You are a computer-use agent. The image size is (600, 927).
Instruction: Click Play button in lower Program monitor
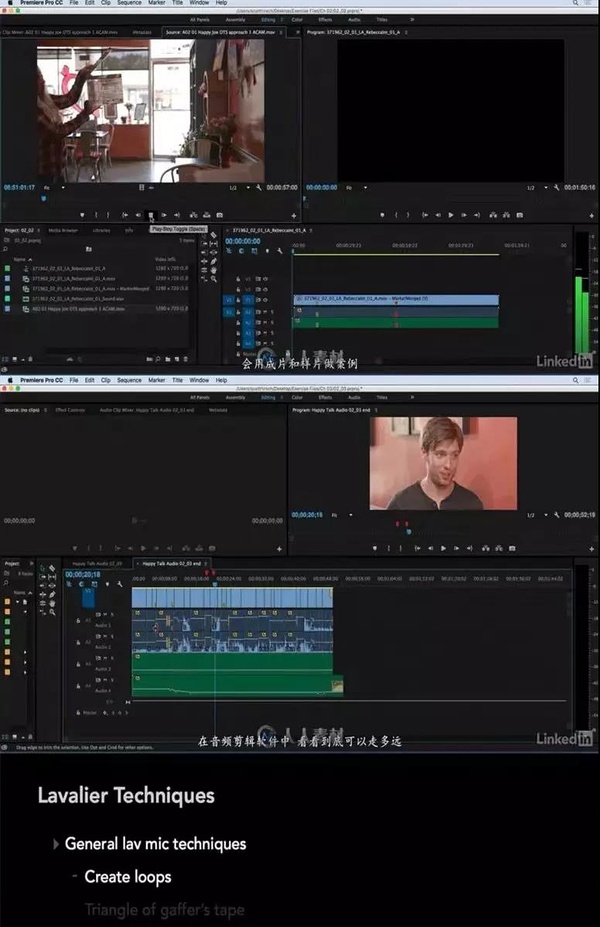[443, 549]
